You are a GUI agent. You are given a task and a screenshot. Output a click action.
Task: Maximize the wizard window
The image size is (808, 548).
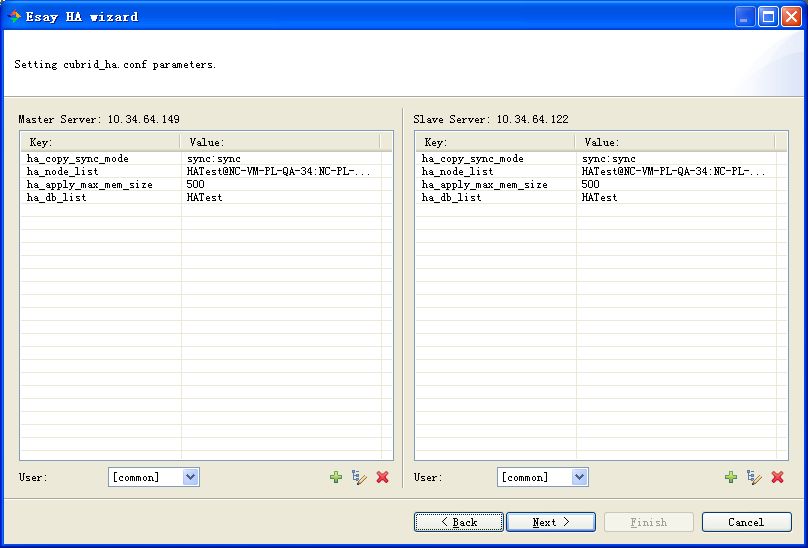768,16
